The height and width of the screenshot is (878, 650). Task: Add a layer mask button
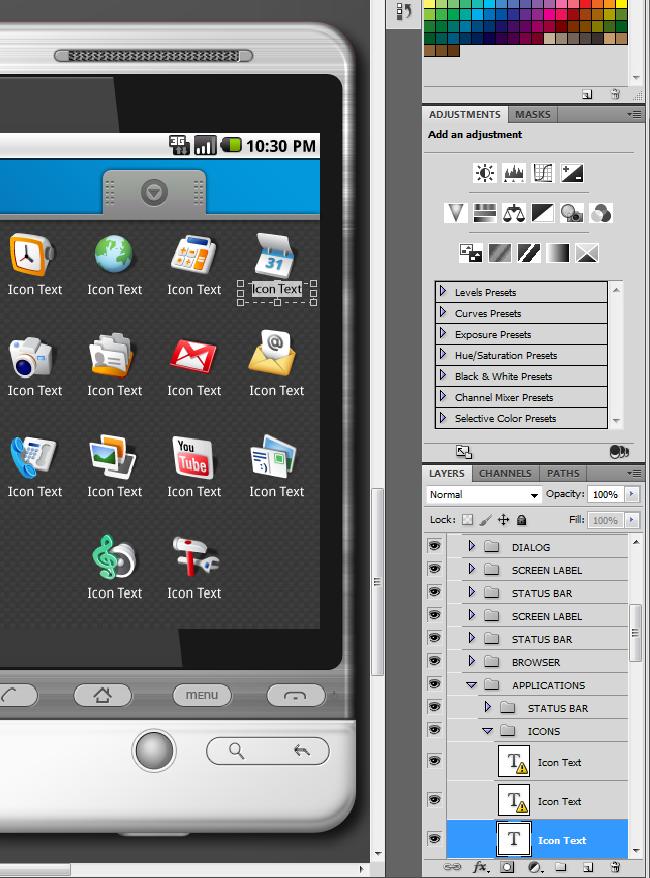coord(507,867)
